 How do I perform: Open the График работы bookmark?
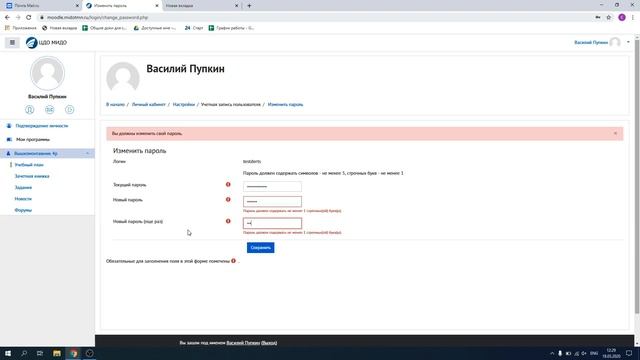tap(231, 28)
